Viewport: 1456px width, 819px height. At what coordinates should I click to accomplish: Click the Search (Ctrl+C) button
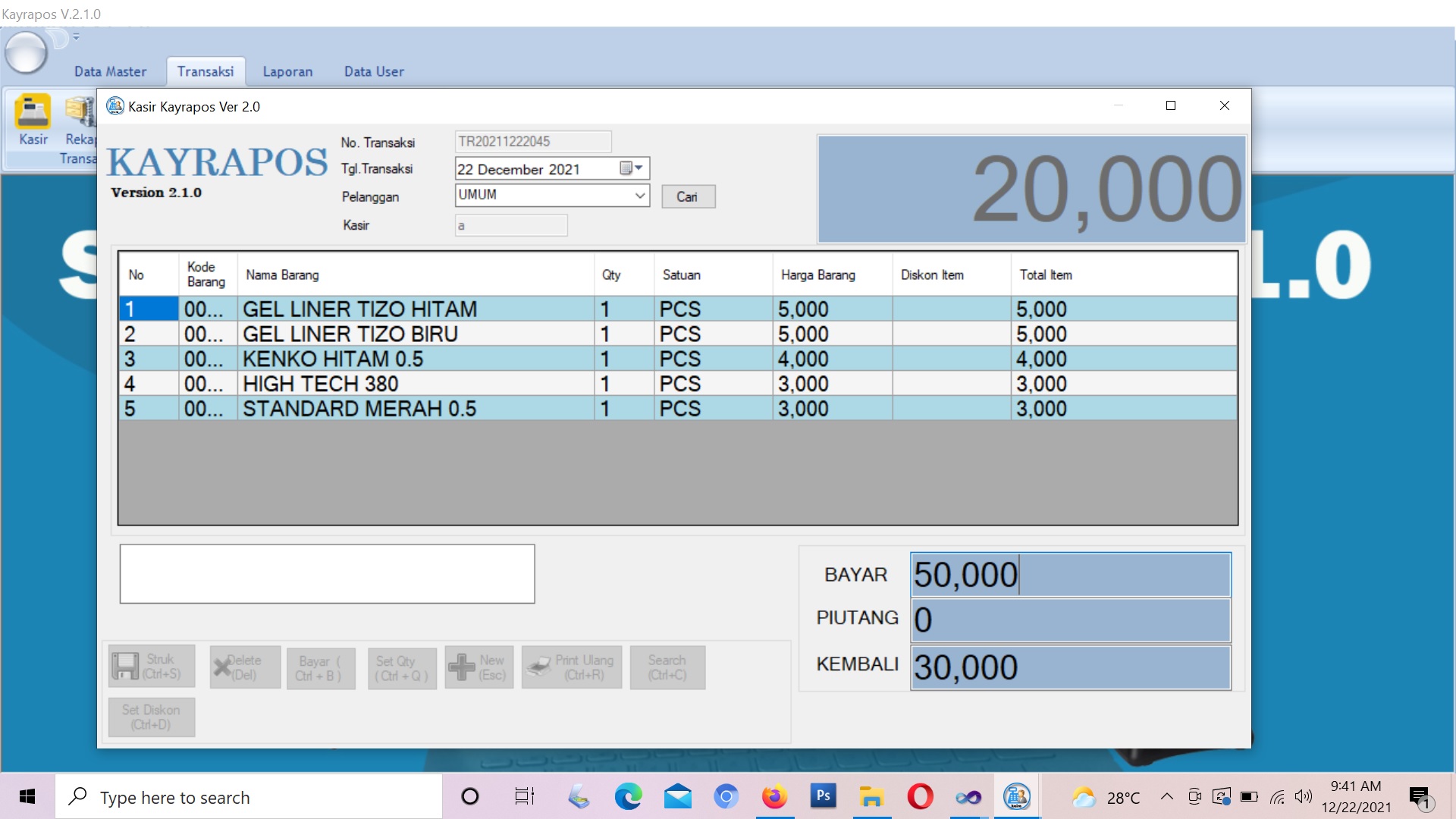coord(667,667)
